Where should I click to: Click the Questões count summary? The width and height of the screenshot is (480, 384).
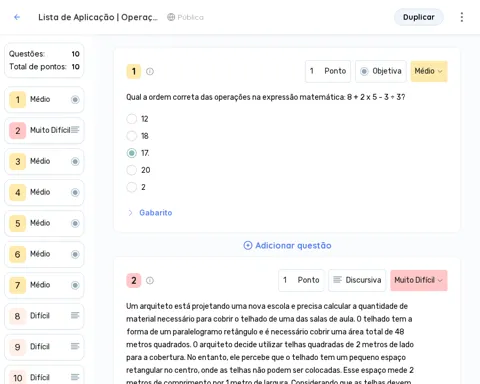click(44, 54)
